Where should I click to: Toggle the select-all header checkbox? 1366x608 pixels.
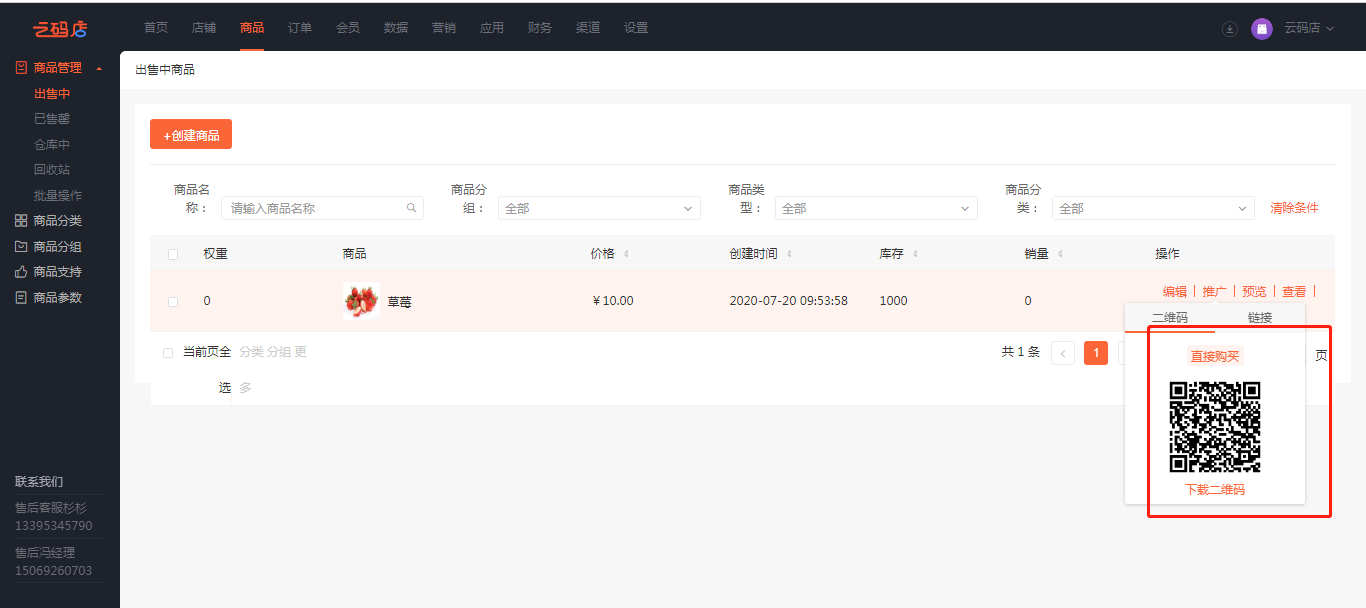pyautogui.click(x=173, y=254)
